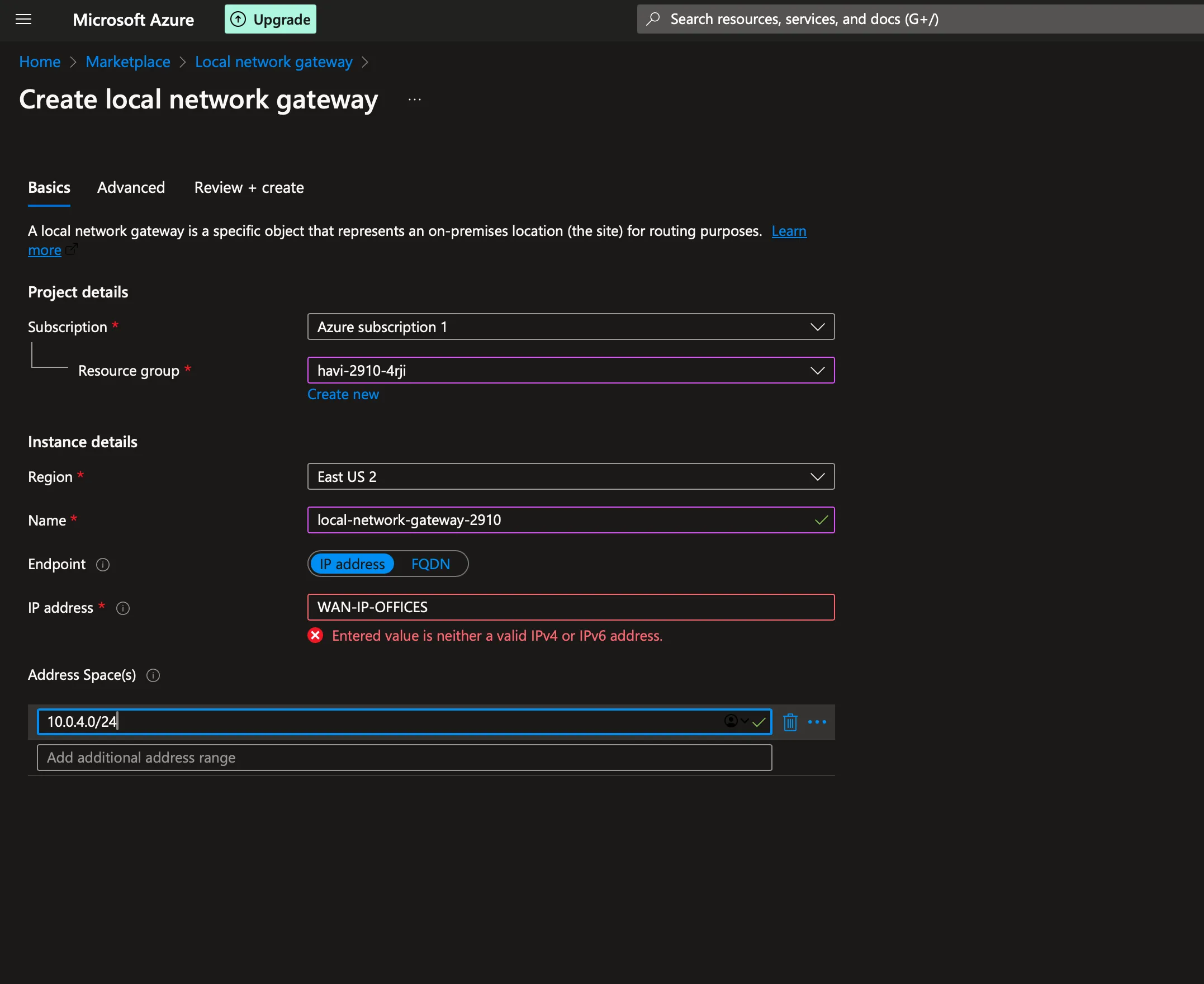
Task: Select the IP address endpoint option
Action: click(x=352, y=564)
